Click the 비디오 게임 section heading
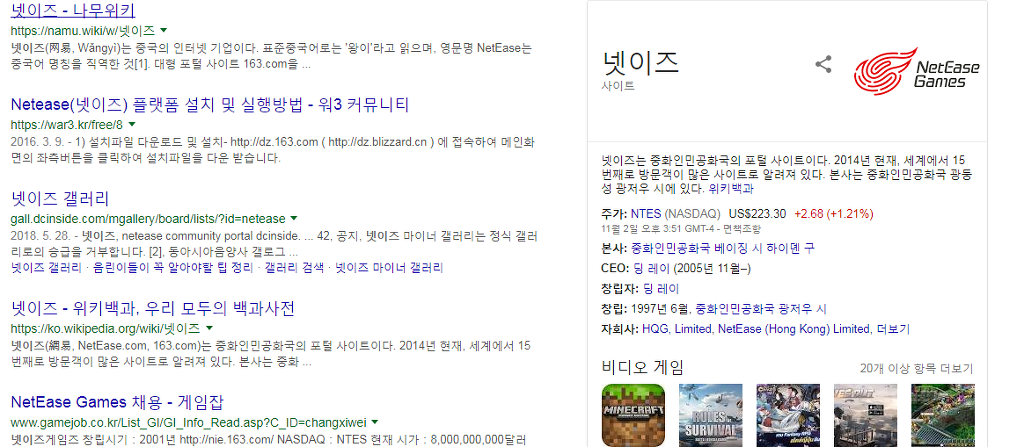 click(x=642, y=367)
